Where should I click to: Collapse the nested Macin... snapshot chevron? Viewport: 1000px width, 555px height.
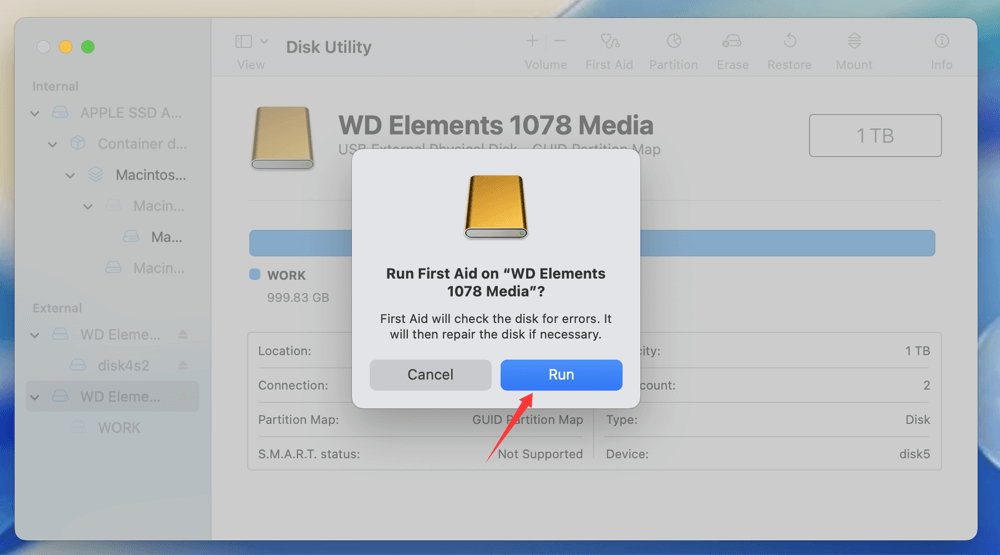click(x=89, y=207)
